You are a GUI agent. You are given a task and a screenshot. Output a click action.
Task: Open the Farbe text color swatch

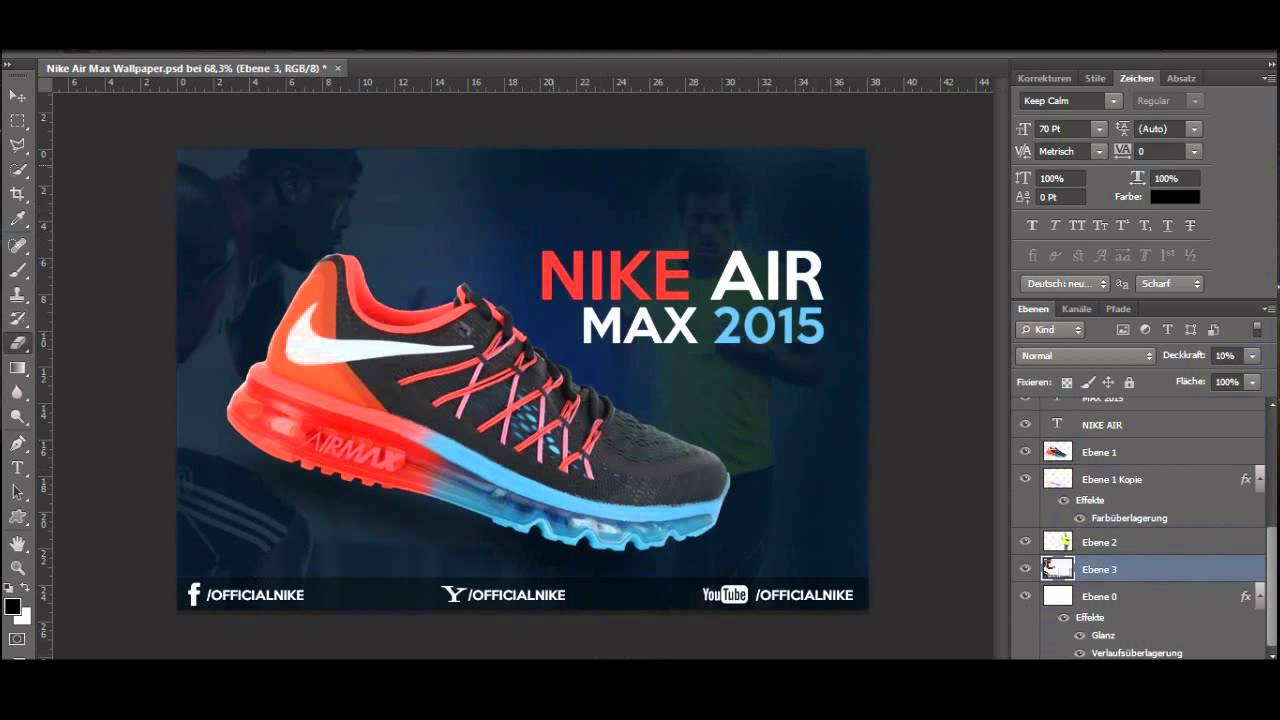1174,197
